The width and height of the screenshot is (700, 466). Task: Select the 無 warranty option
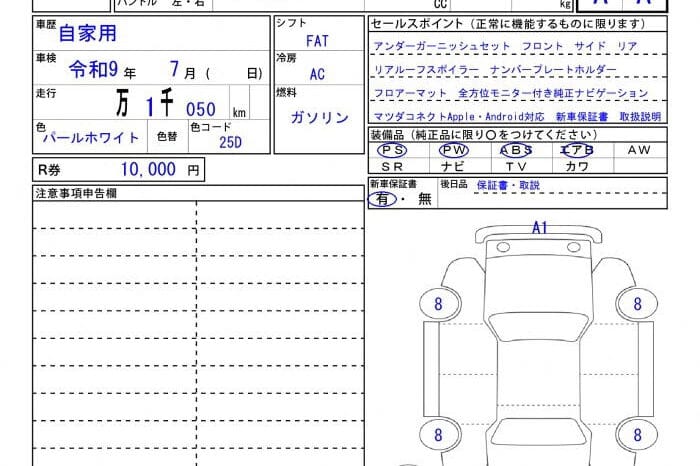tap(425, 199)
